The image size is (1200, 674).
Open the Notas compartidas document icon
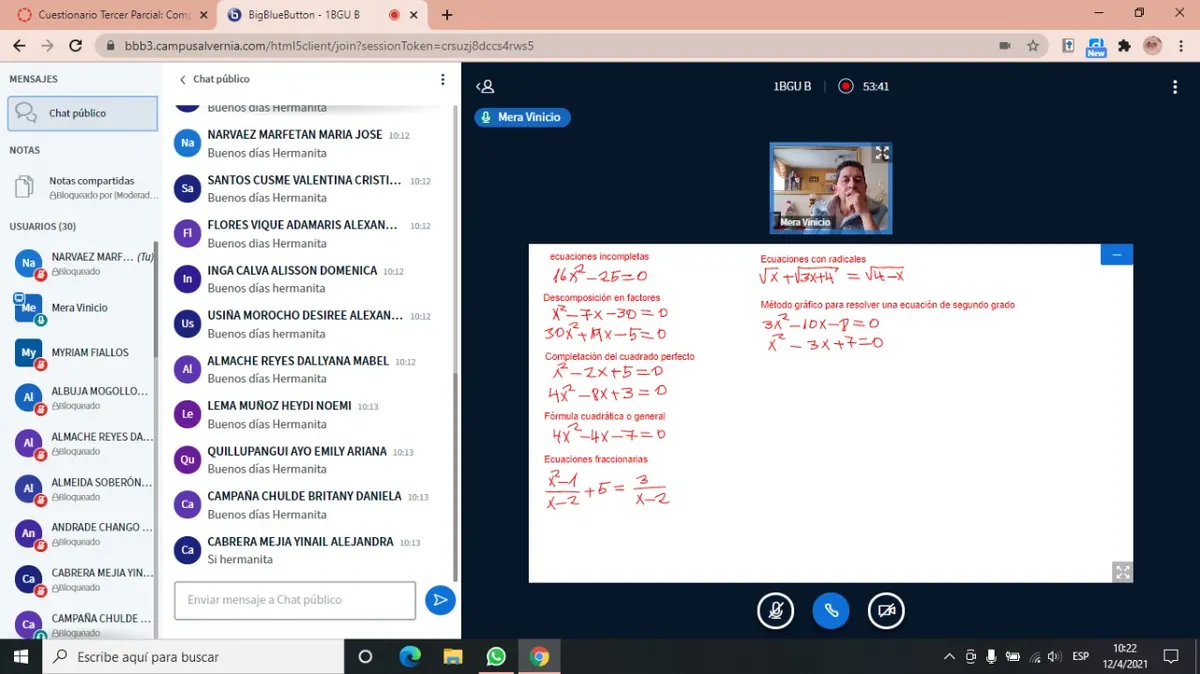pyautogui.click(x=24, y=187)
